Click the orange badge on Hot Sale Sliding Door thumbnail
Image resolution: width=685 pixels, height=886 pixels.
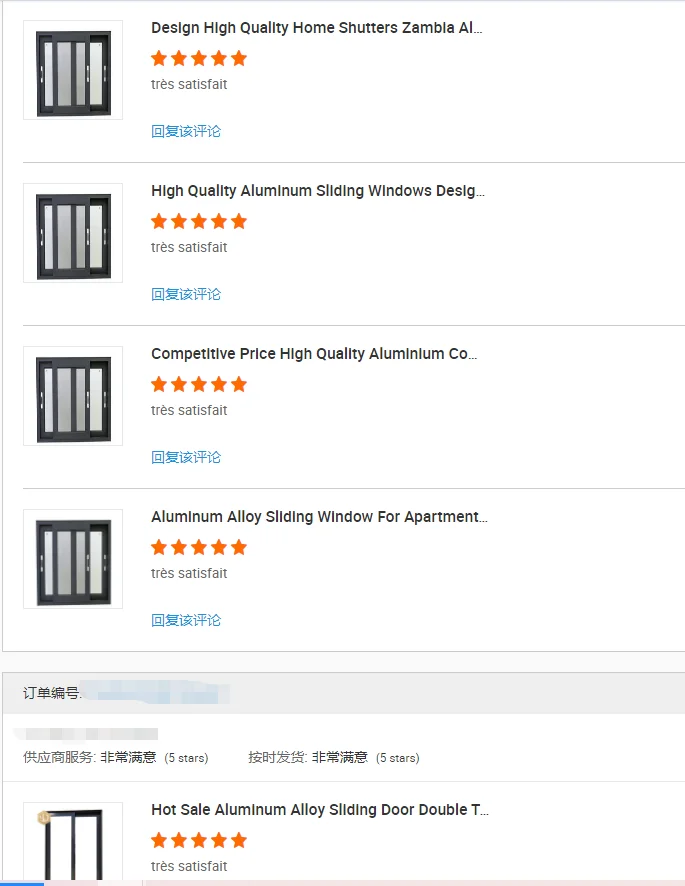pyautogui.click(x=44, y=818)
